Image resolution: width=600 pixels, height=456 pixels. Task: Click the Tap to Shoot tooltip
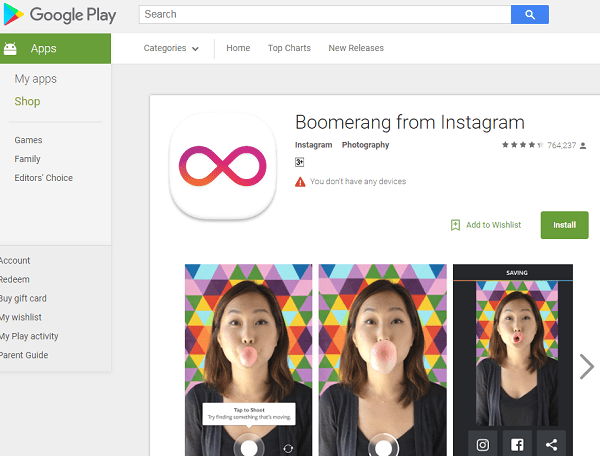pyautogui.click(x=249, y=414)
